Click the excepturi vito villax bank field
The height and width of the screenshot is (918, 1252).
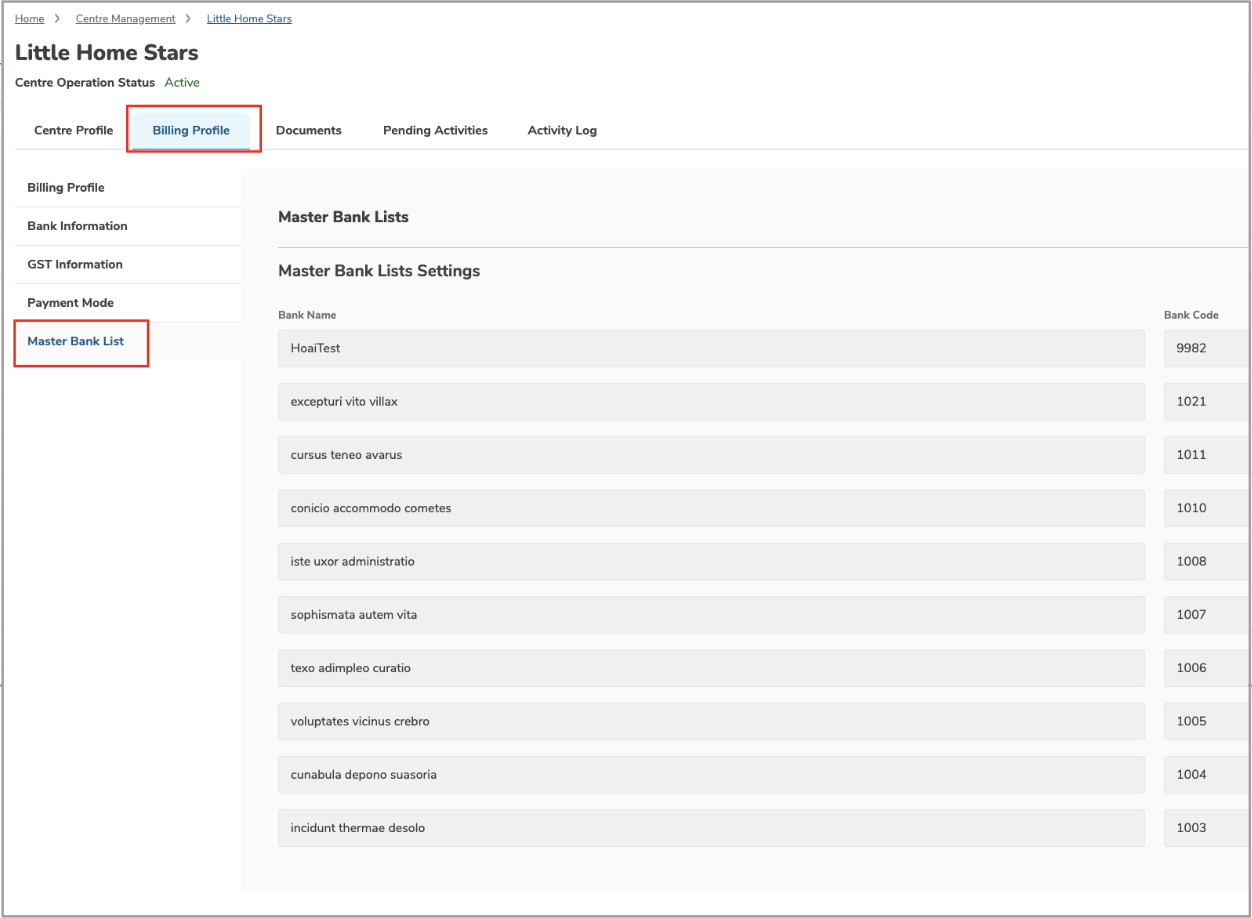point(710,402)
